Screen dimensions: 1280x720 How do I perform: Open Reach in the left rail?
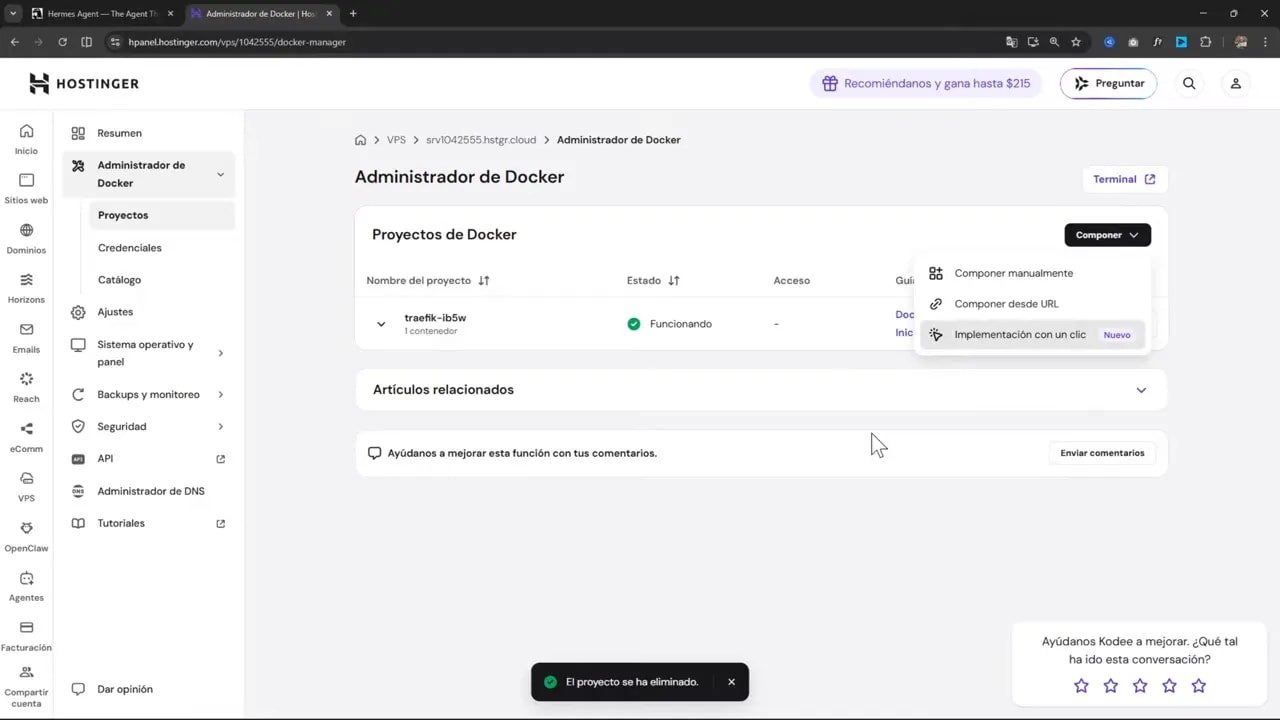tap(26, 387)
